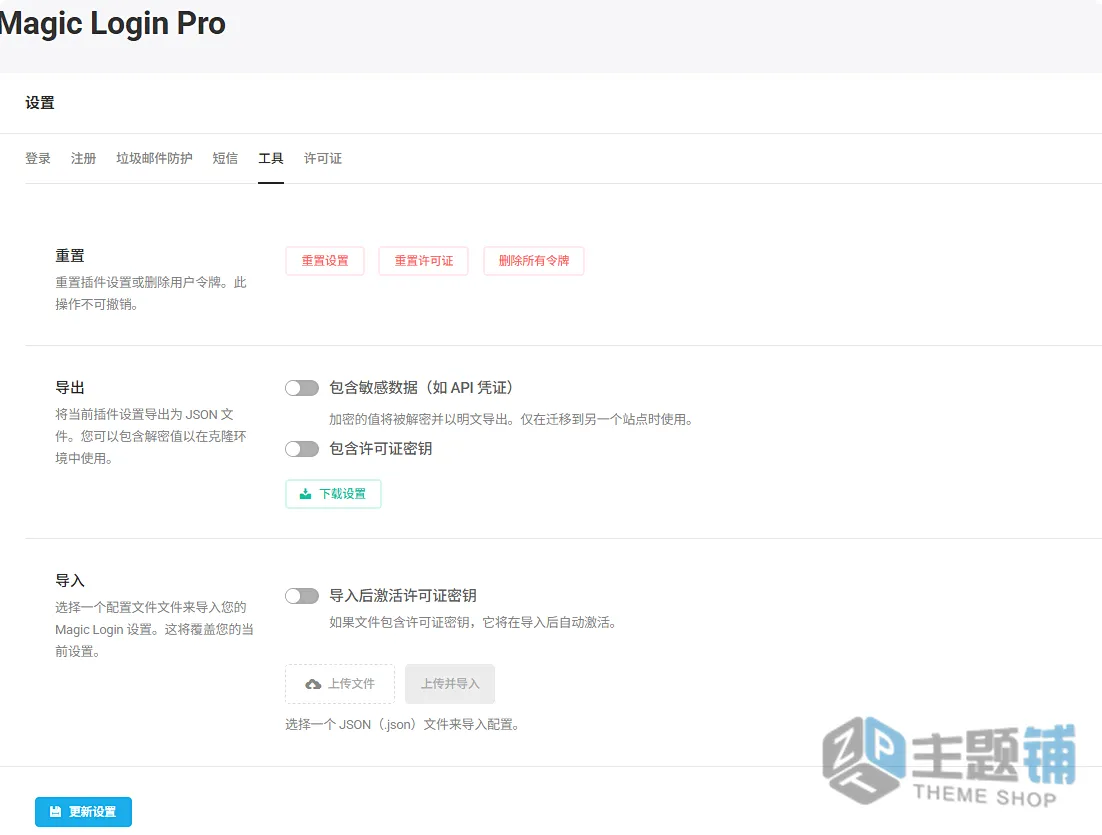Screen dimensions: 1102x835
Task: Select the 工具 tab
Action: (271, 158)
